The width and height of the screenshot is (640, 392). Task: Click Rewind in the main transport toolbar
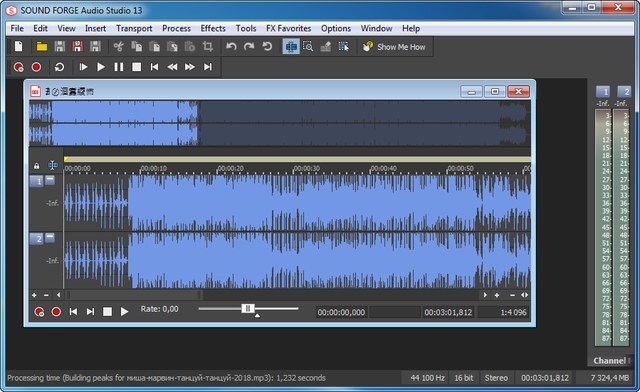(x=172, y=67)
